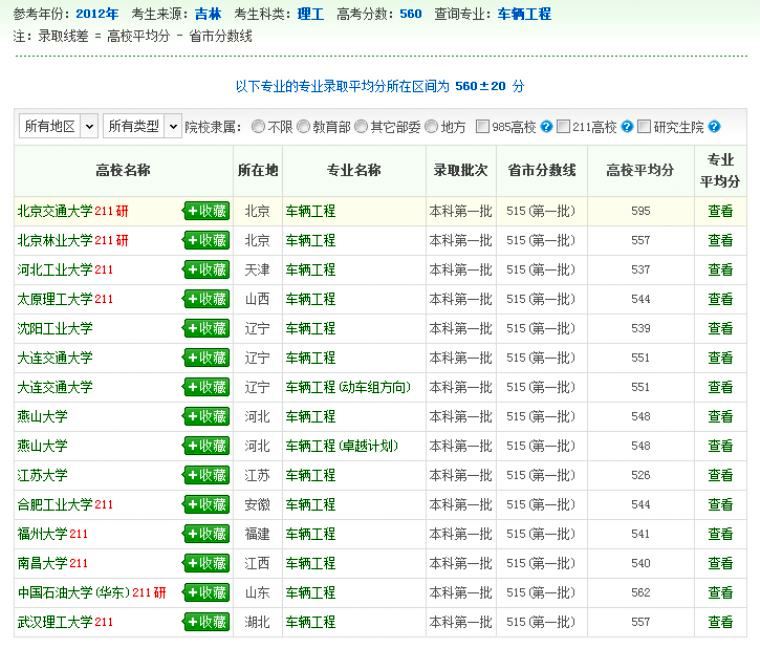Select 不限 radio option
This screenshot has width=760, height=648.
[258, 126]
